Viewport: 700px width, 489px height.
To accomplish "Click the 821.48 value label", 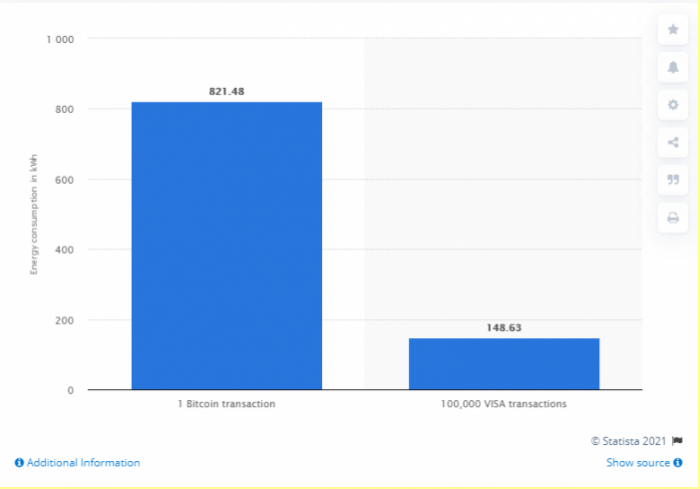I will click(226, 91).
